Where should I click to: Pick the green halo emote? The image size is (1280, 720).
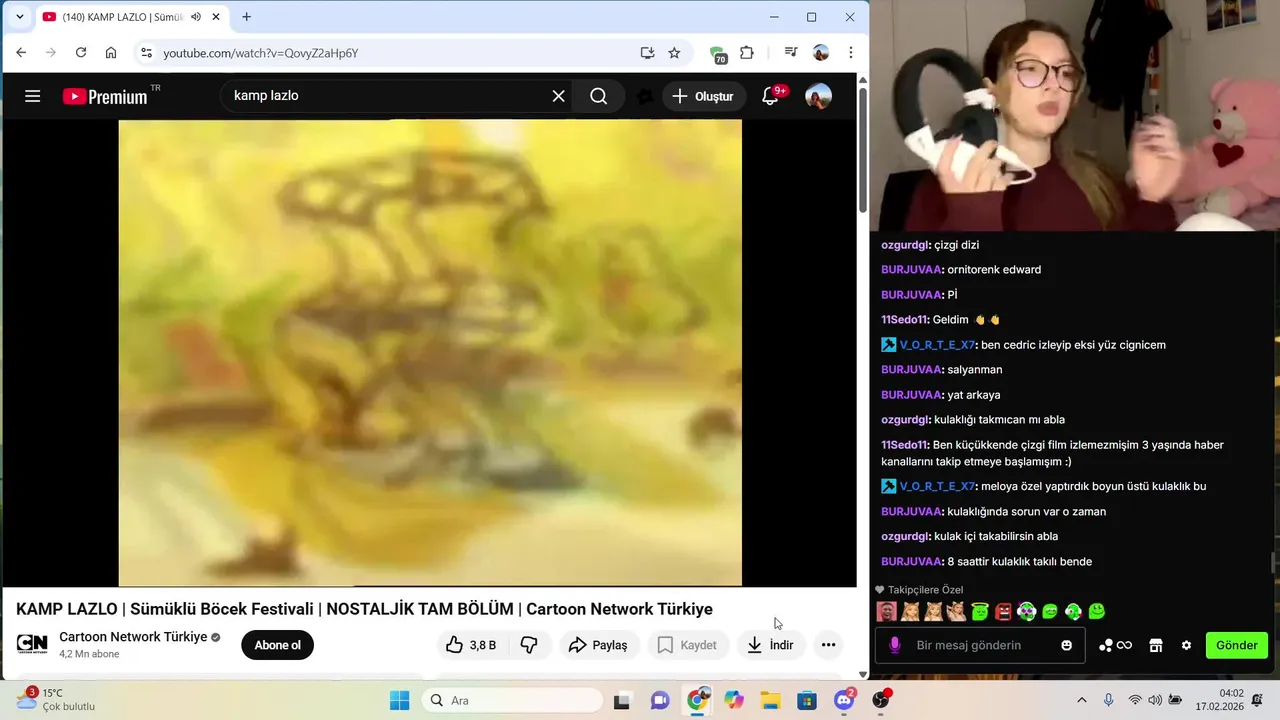(980, 611)
